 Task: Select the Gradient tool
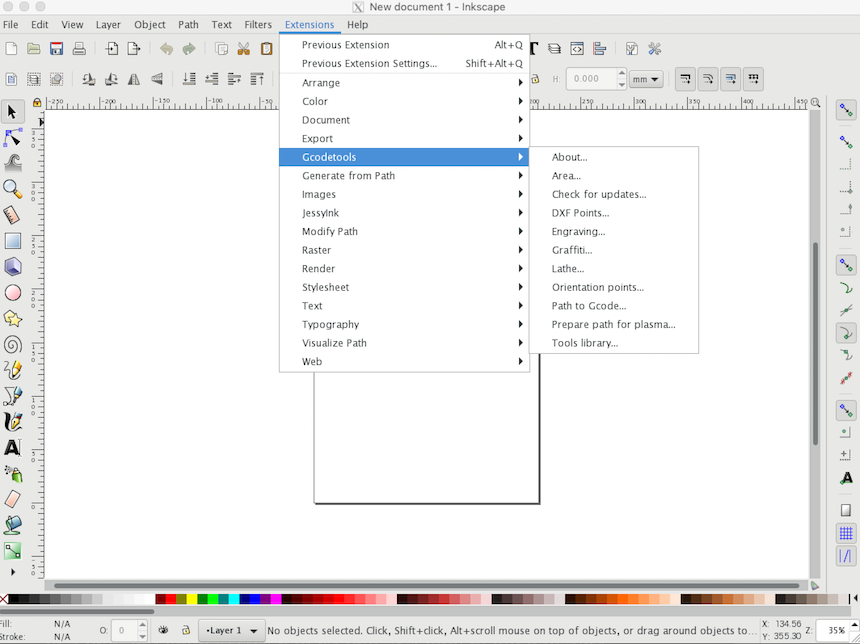tap(12, 551)
